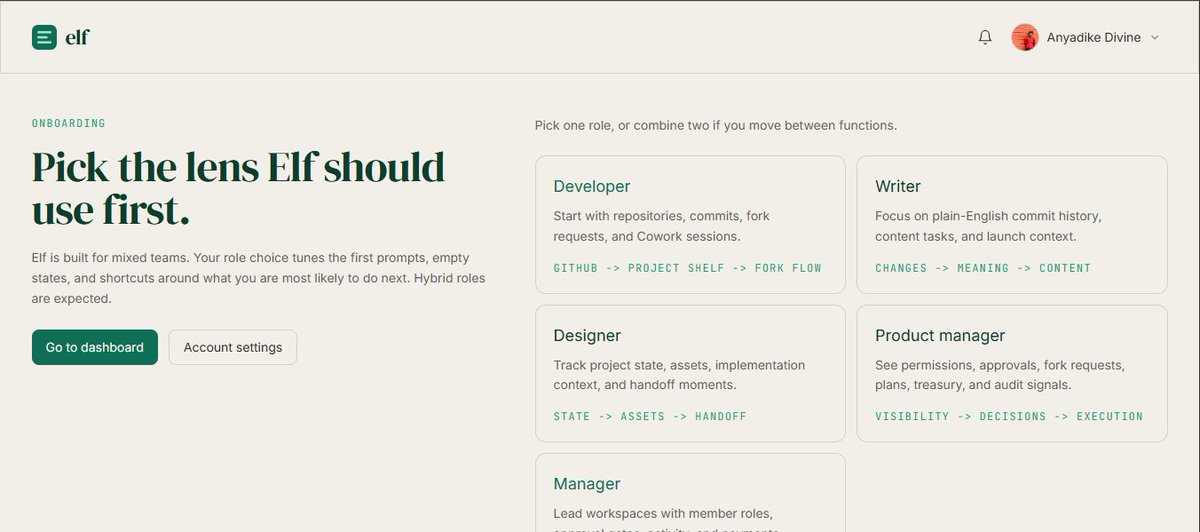
Task: Pick the Designer role card
Action: point(691,373)
